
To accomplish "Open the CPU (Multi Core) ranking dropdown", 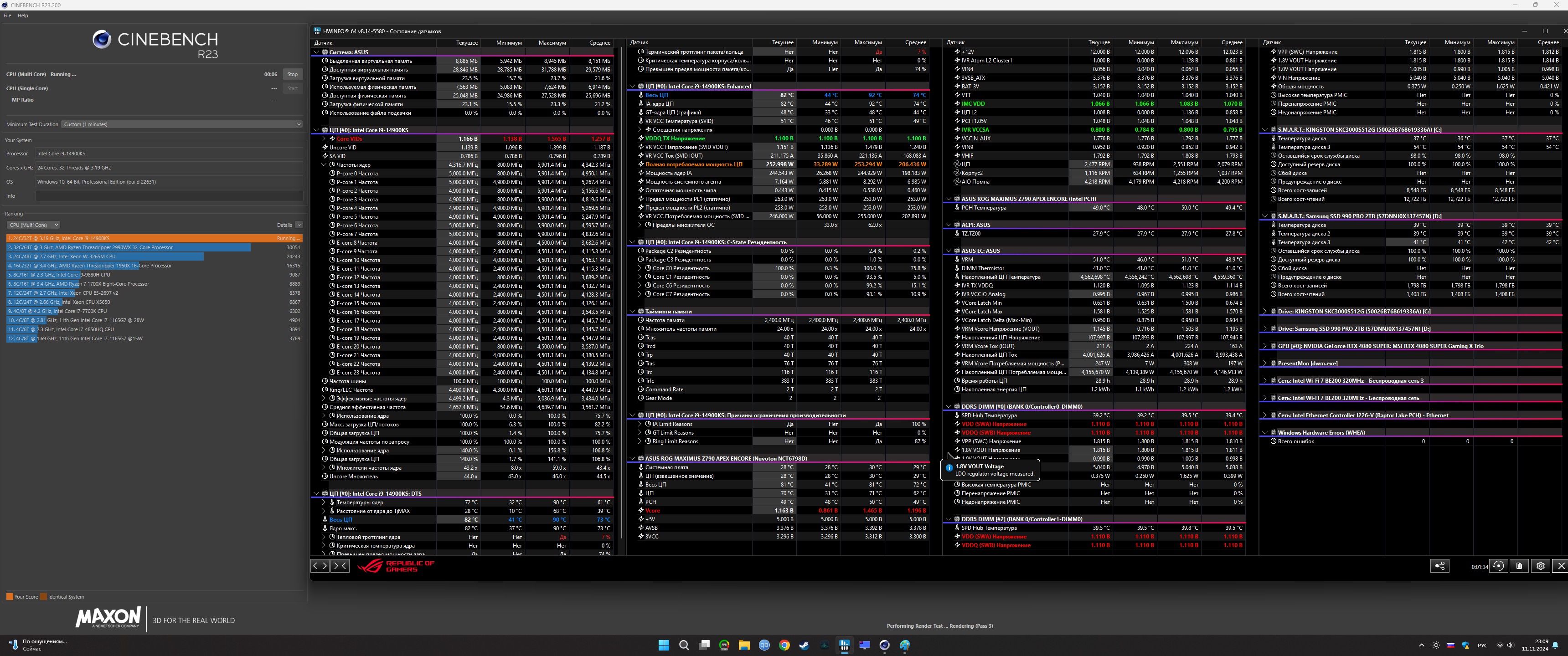I will (x=33, y=225).
